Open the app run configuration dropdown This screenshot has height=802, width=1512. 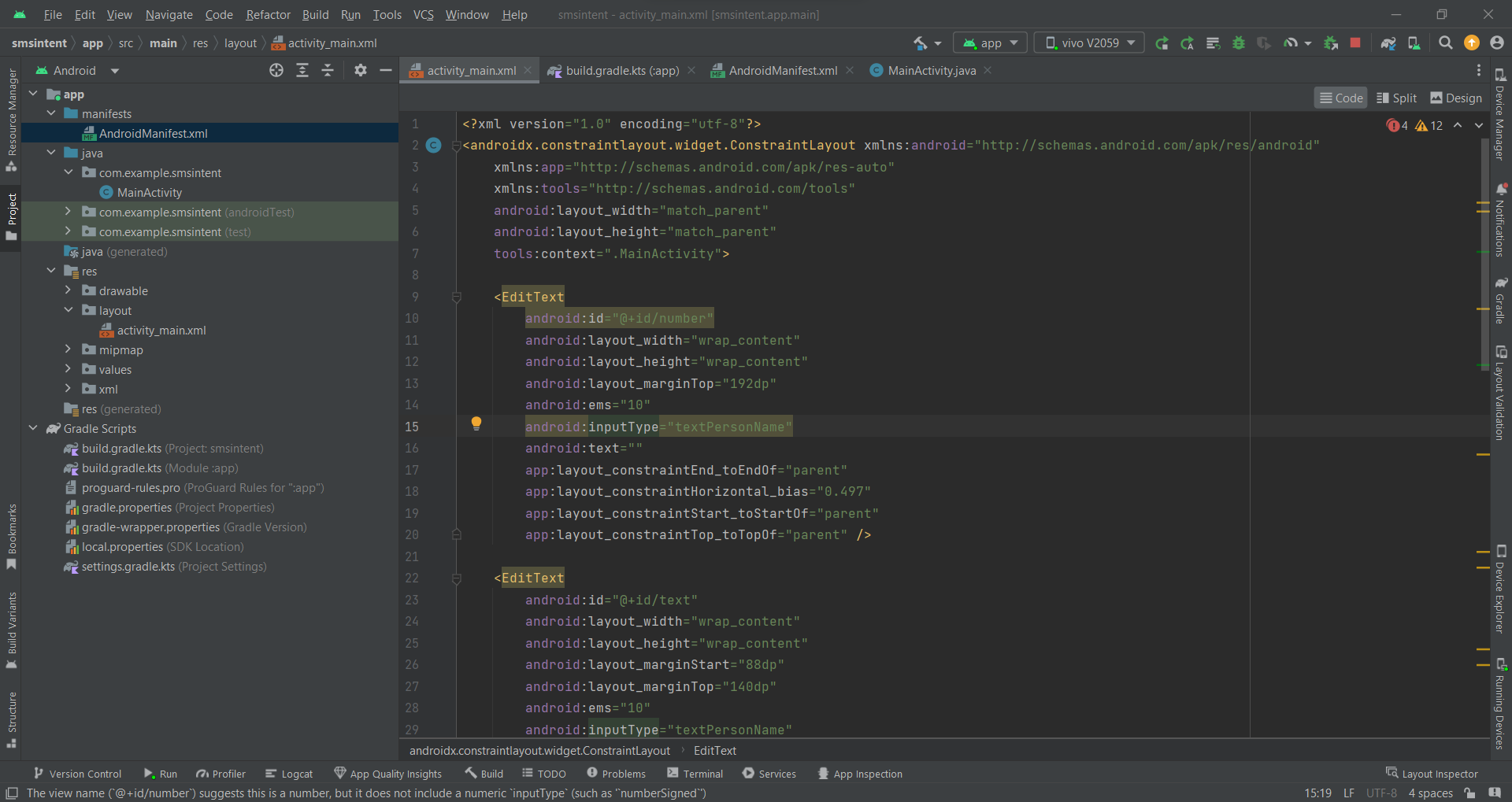click(989, 43)
